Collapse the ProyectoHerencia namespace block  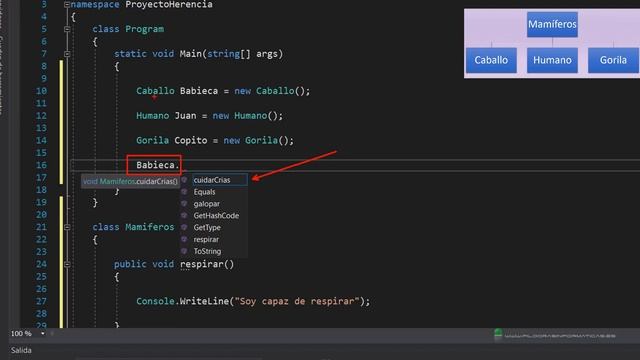tap(67, 4)
